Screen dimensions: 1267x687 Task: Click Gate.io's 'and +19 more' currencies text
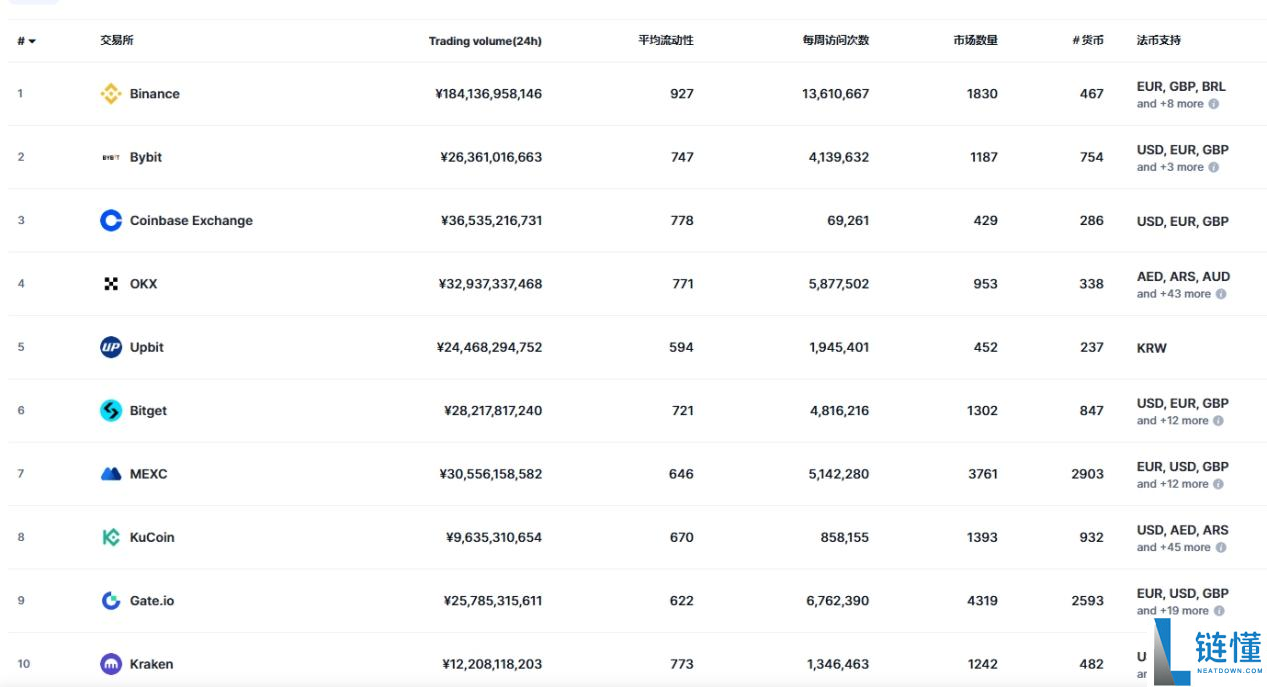pos(1173,611)
